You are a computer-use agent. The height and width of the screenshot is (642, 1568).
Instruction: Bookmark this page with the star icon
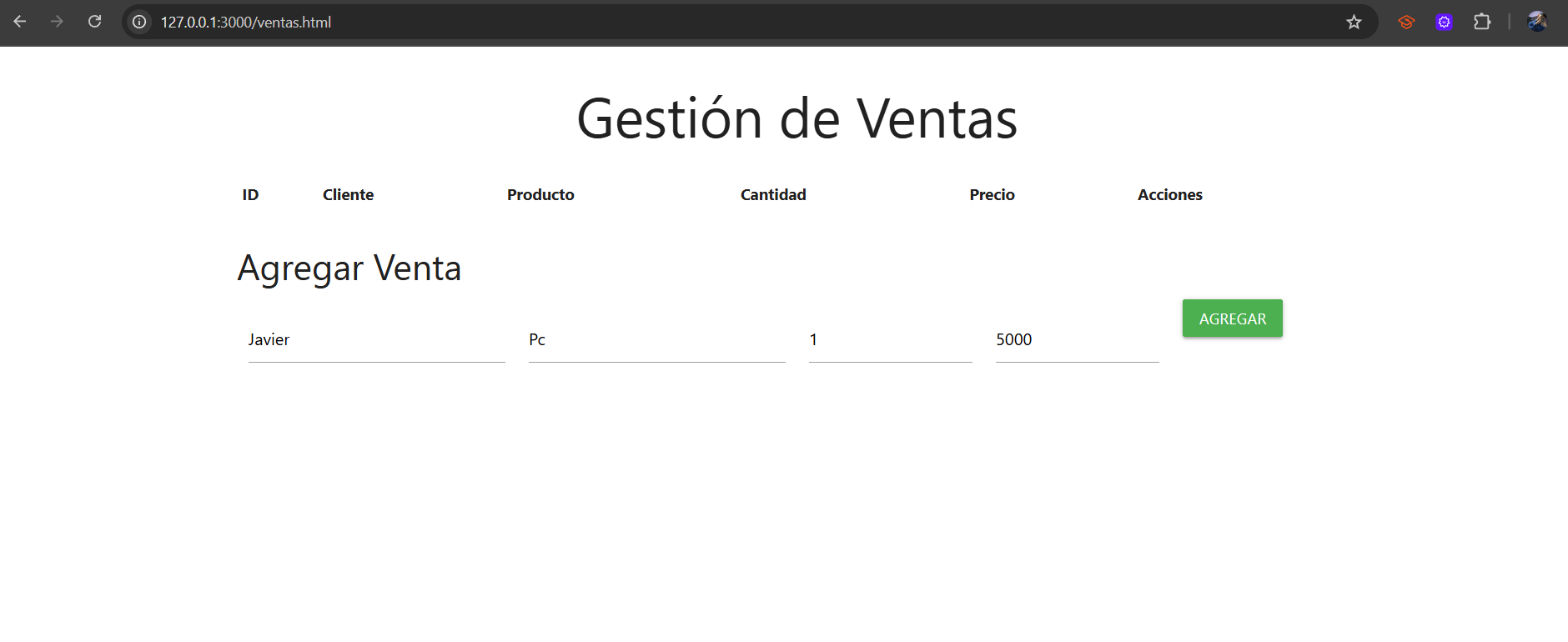click(x=1354, y=22)
